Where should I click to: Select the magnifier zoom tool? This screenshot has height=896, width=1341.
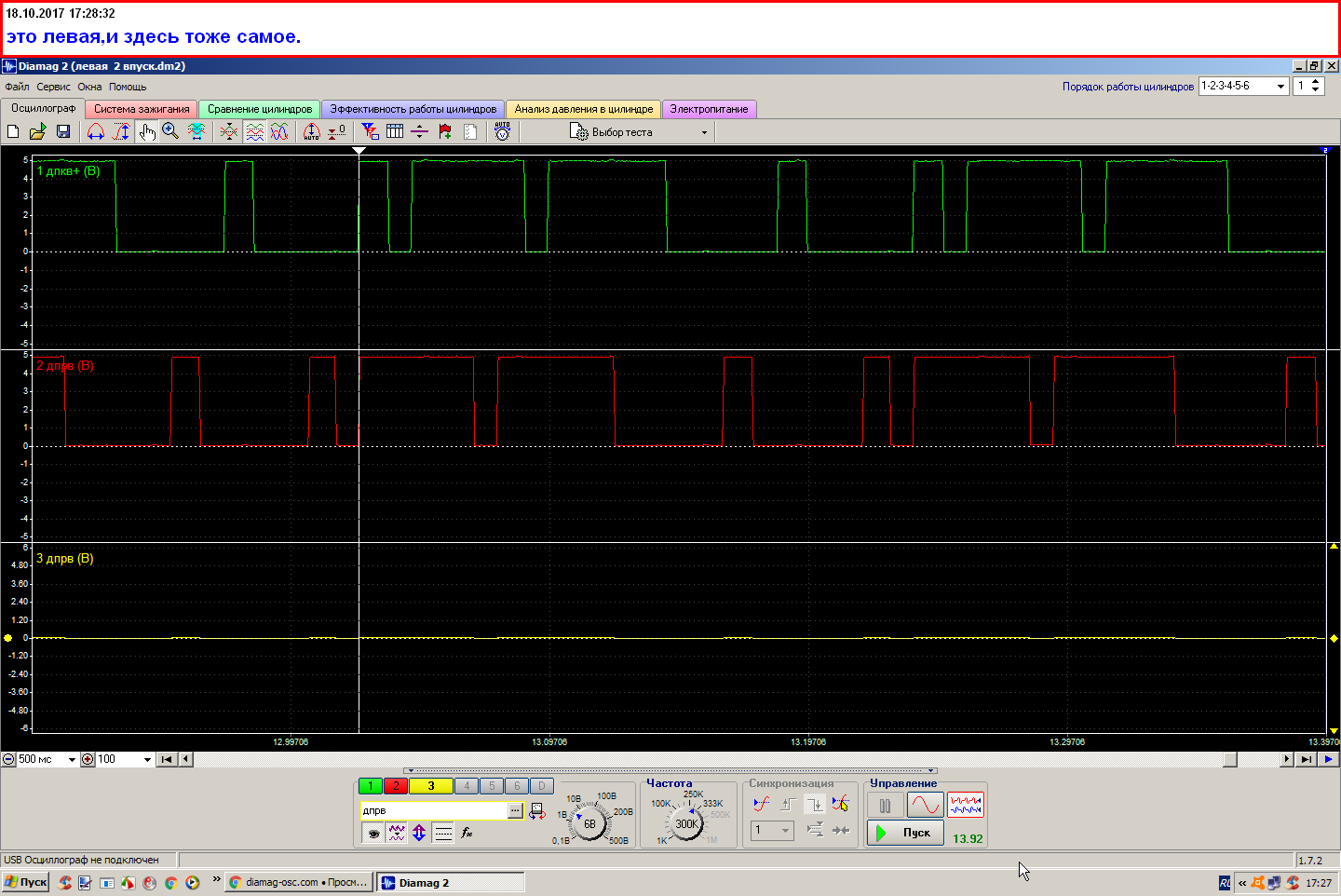[x=170, y=132]
